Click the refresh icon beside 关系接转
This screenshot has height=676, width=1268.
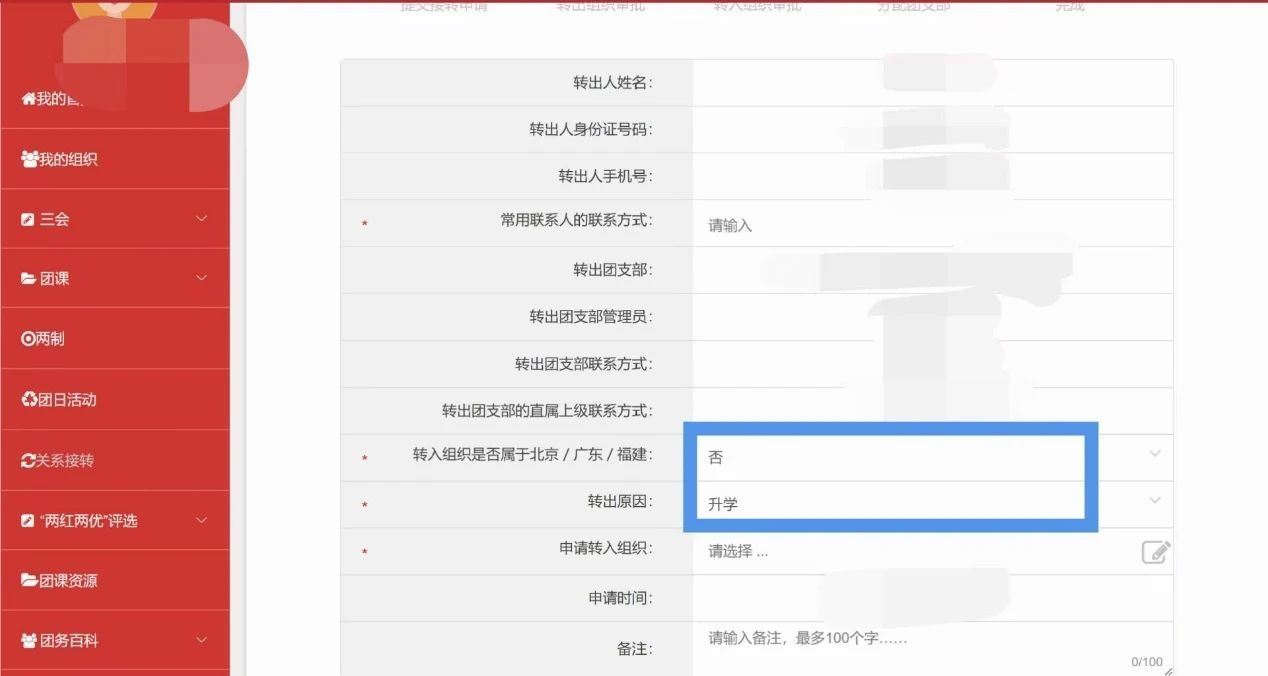point(28,461)
